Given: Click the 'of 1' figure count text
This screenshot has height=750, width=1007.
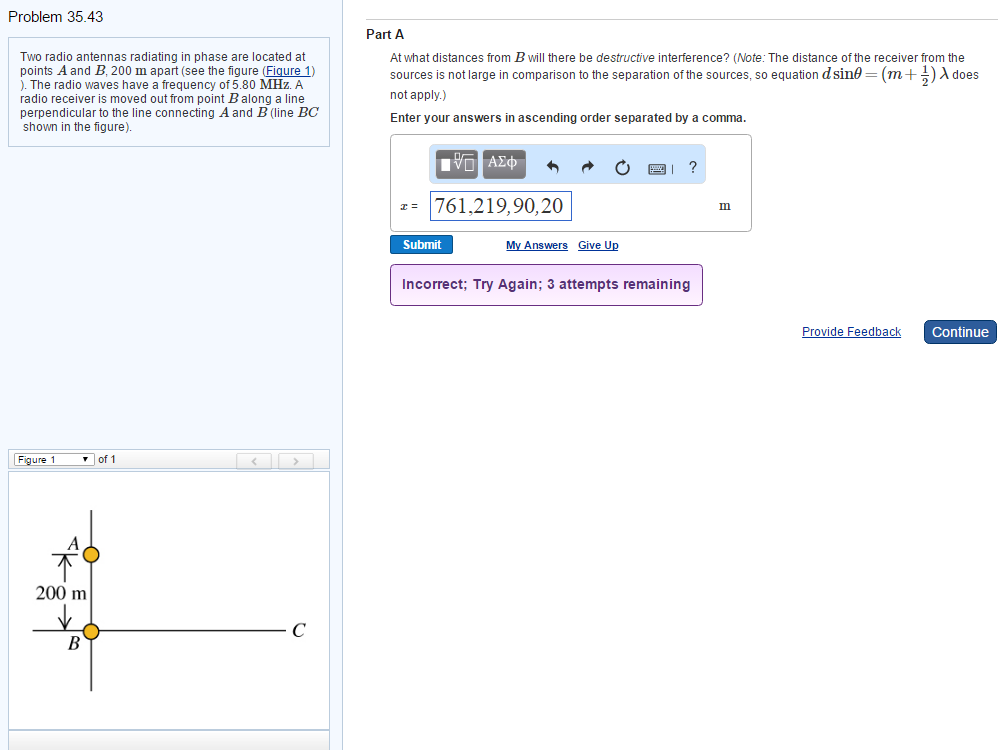Looking at the screenshot, I should pyautogui.click(x=107, y=460).
